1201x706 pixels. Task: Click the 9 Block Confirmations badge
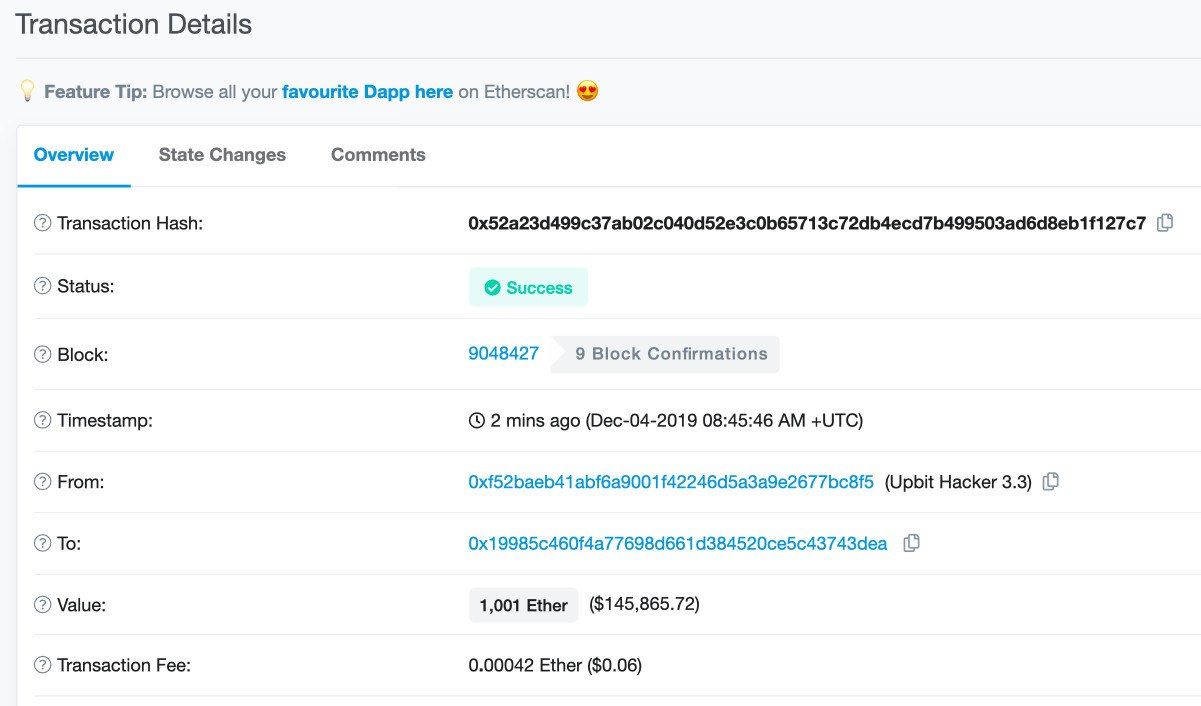(x=671, y=354)
